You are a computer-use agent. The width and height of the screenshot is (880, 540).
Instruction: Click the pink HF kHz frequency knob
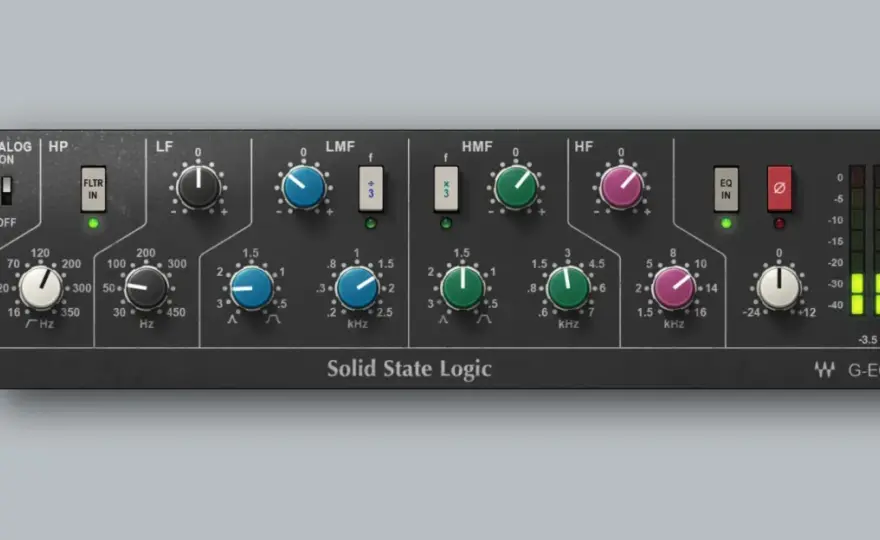coord(673,288)
